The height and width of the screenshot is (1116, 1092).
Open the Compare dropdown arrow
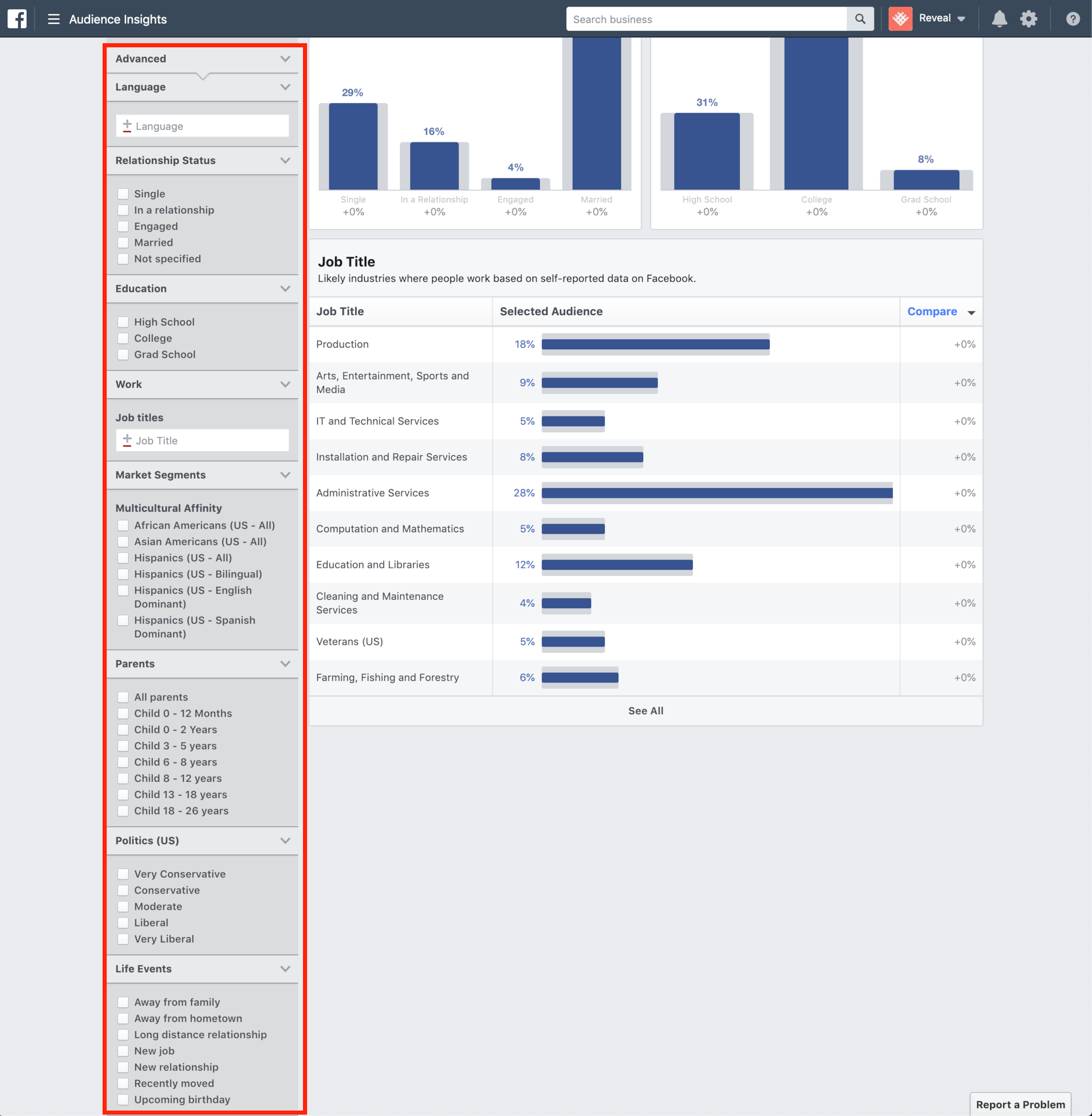click(971, 313)
